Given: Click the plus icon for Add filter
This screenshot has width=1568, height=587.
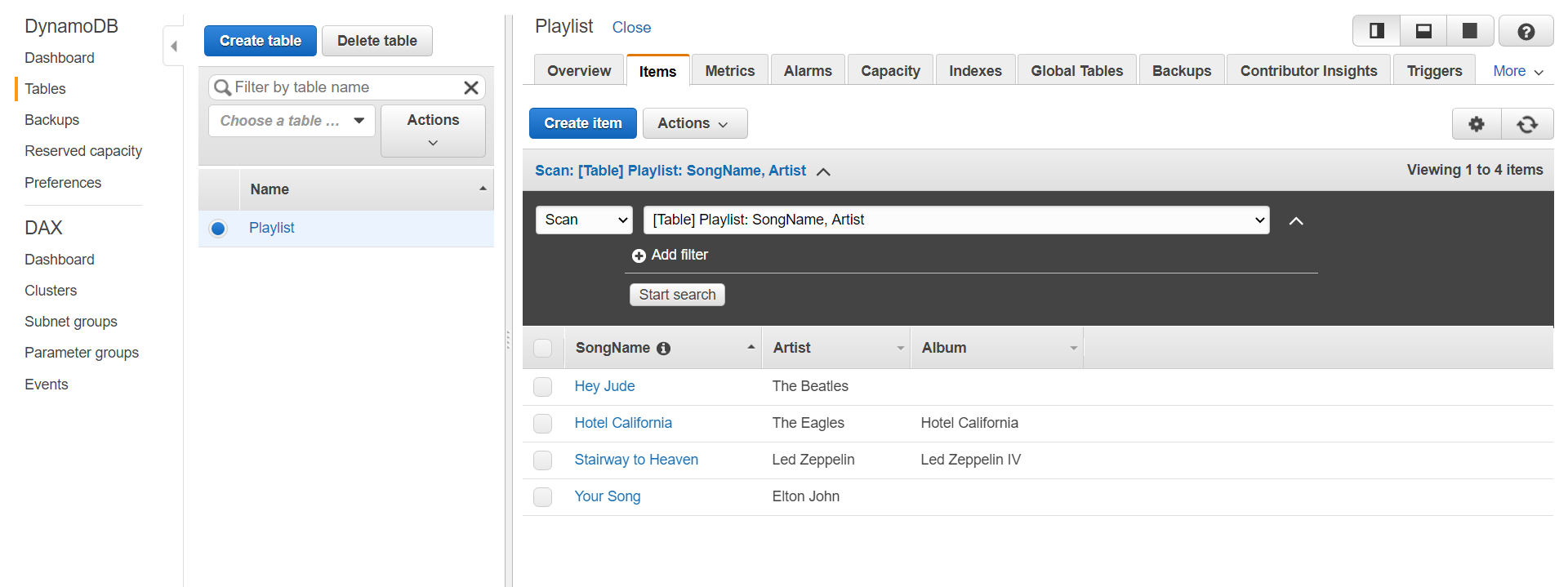Looking at the screenshot, I should tap(639, 256).
